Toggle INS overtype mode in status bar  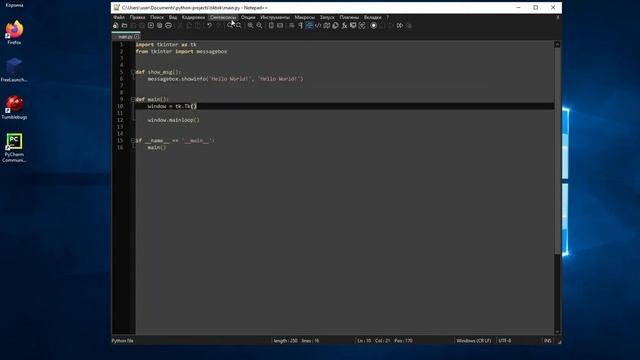[x=547, y=340]
